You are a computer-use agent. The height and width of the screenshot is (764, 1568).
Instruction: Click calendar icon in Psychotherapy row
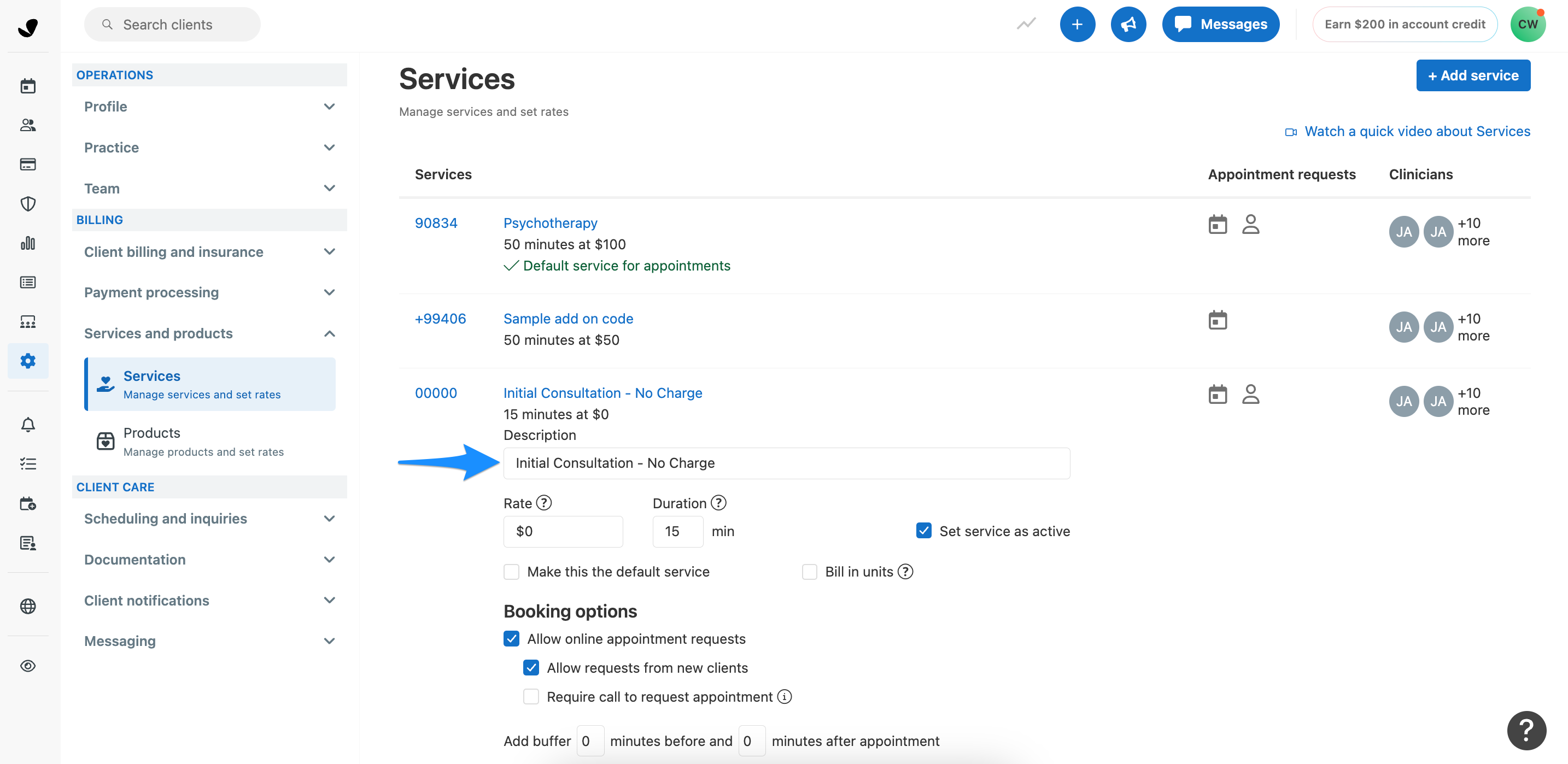coord(1218,225)
